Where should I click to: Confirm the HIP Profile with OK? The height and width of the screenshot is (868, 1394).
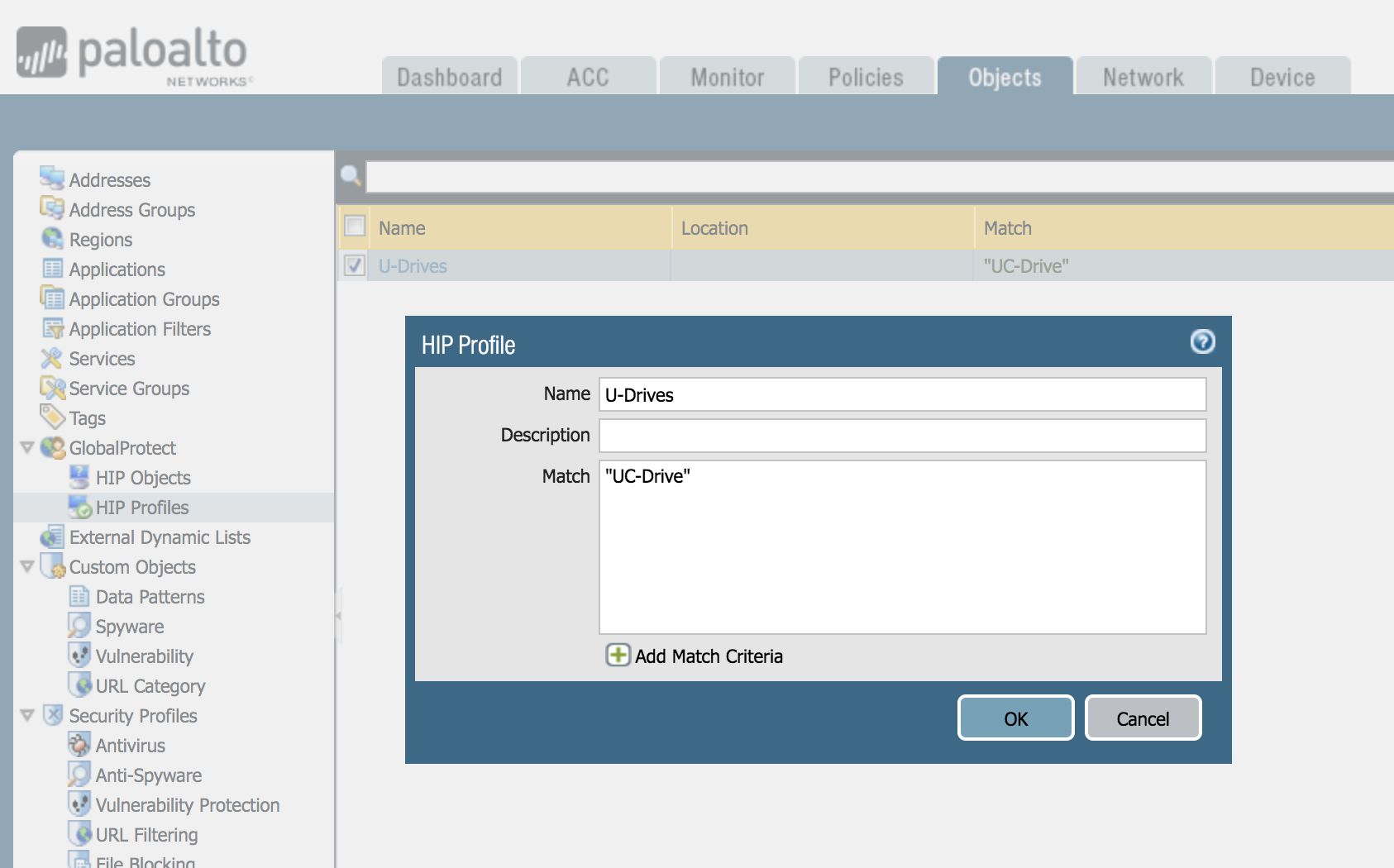tap(1016, 718)
